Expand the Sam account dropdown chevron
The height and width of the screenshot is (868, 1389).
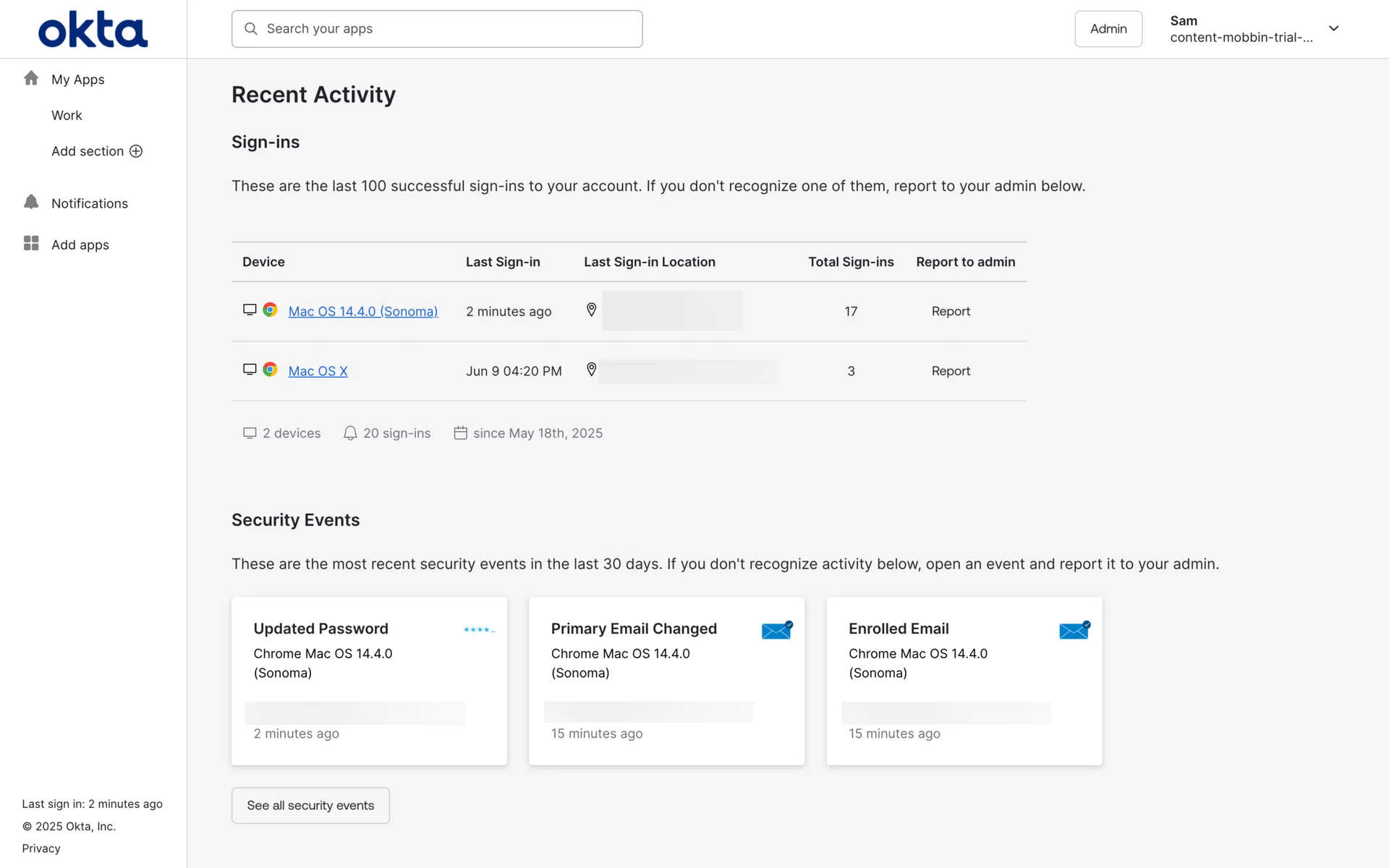[x=1333, y=29]
